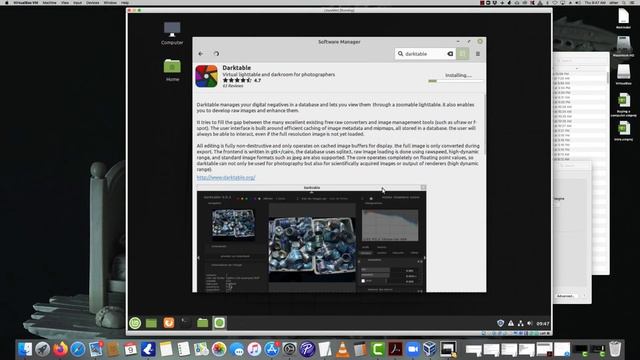Open the Terminal from the Mint panel
Viewport: 640px width, 360px height.
(x=185, y=323)
